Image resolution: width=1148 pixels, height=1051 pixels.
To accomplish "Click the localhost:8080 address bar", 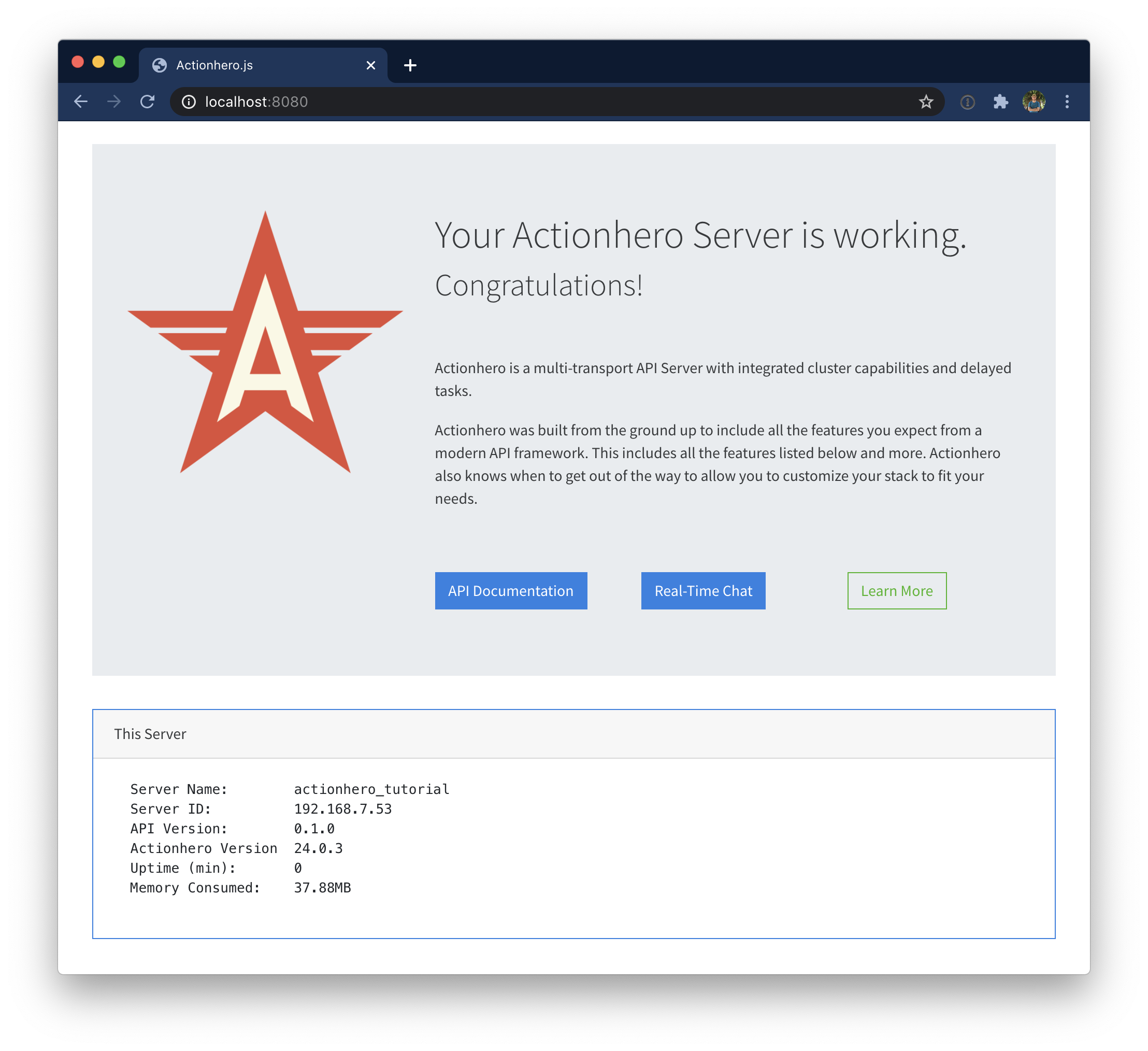I will pyautogui.click(x=512, y=102).
